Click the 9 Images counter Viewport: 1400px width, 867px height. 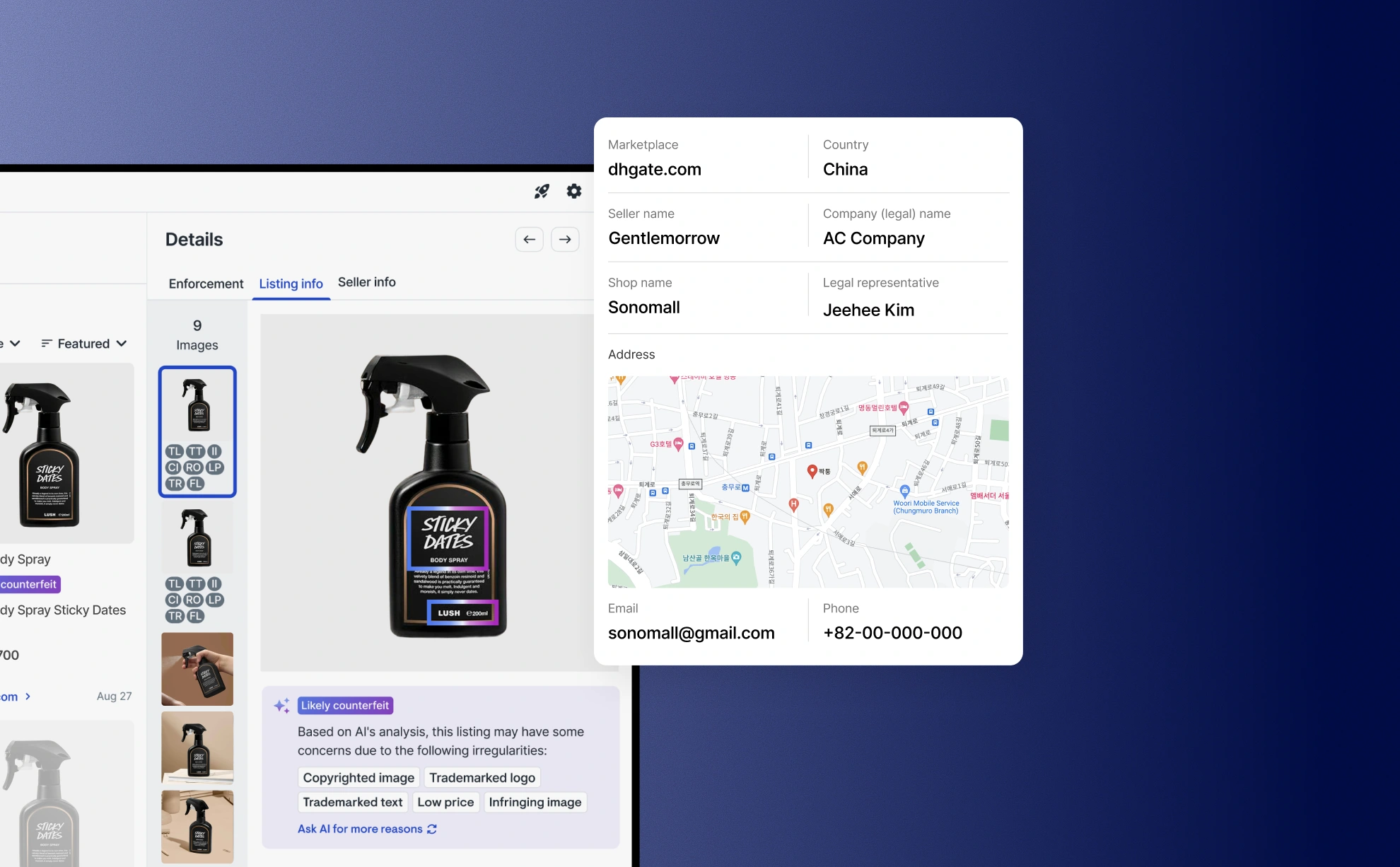point(197,334)
